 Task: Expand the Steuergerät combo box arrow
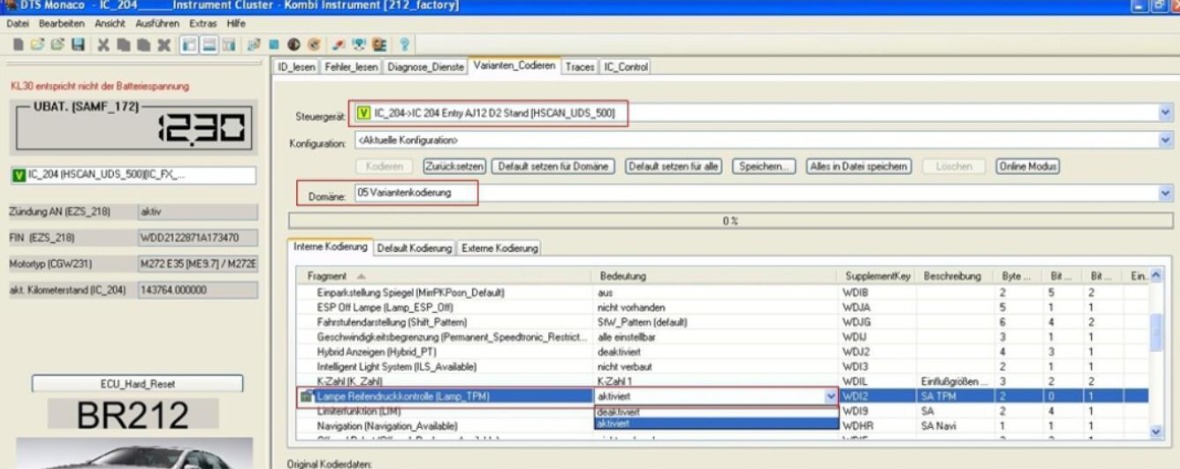coord(1164,114)
